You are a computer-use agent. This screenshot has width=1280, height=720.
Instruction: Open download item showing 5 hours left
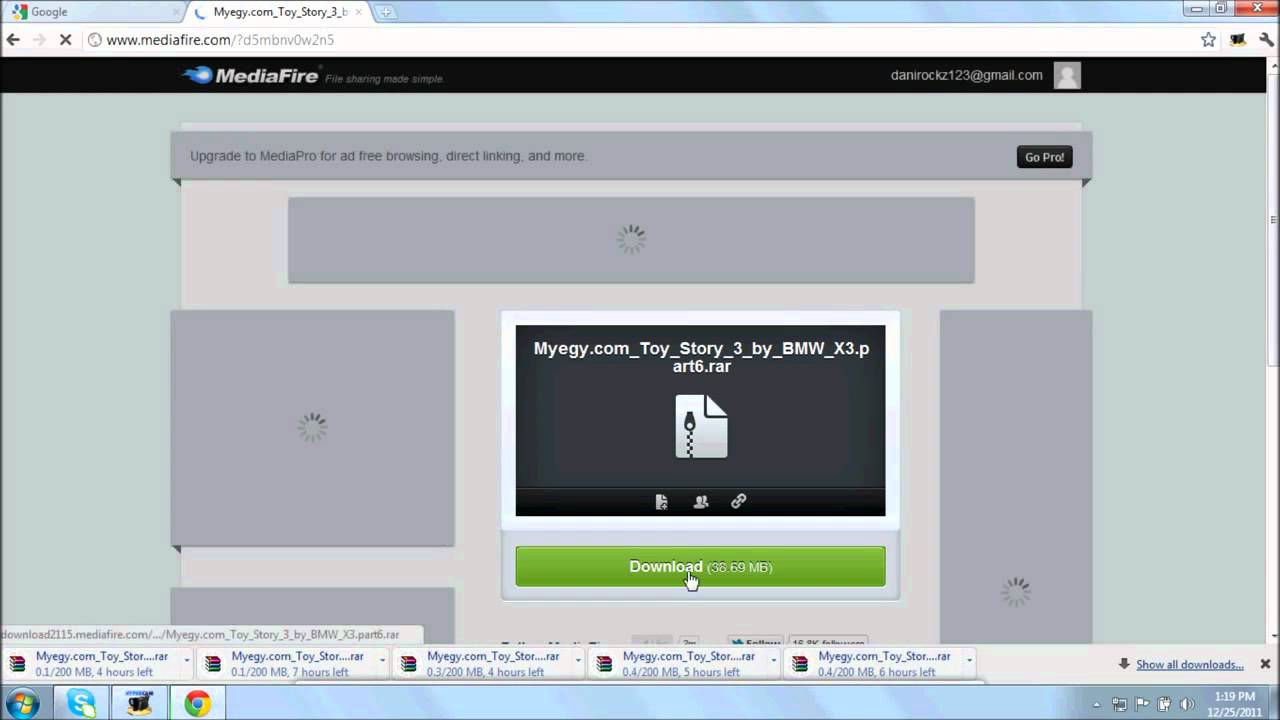tap(676, 664)
